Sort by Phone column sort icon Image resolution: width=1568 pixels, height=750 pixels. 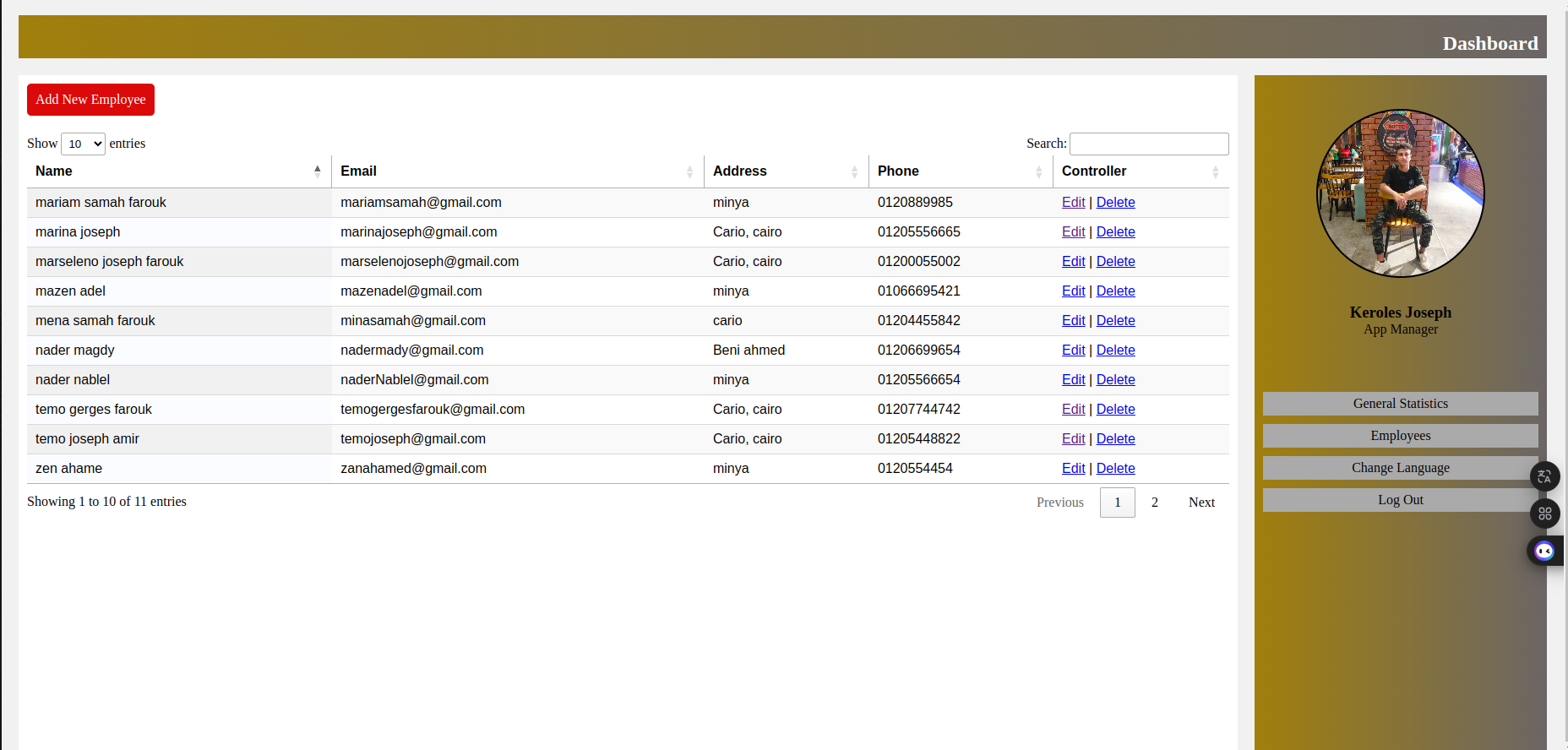click(x=1038, y=171)
